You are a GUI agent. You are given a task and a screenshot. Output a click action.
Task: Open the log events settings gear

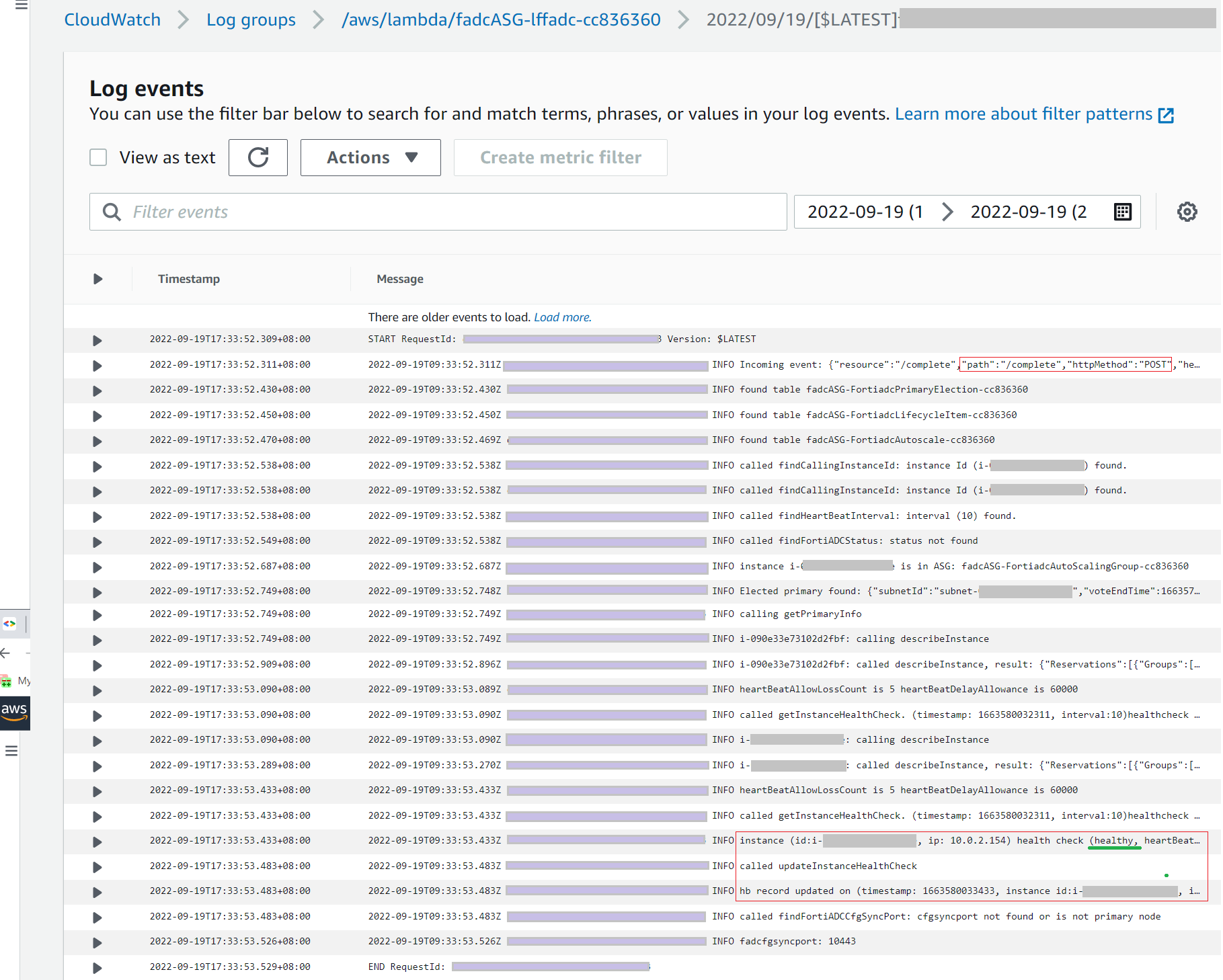pyautogui.click(x=1187, y=211)
